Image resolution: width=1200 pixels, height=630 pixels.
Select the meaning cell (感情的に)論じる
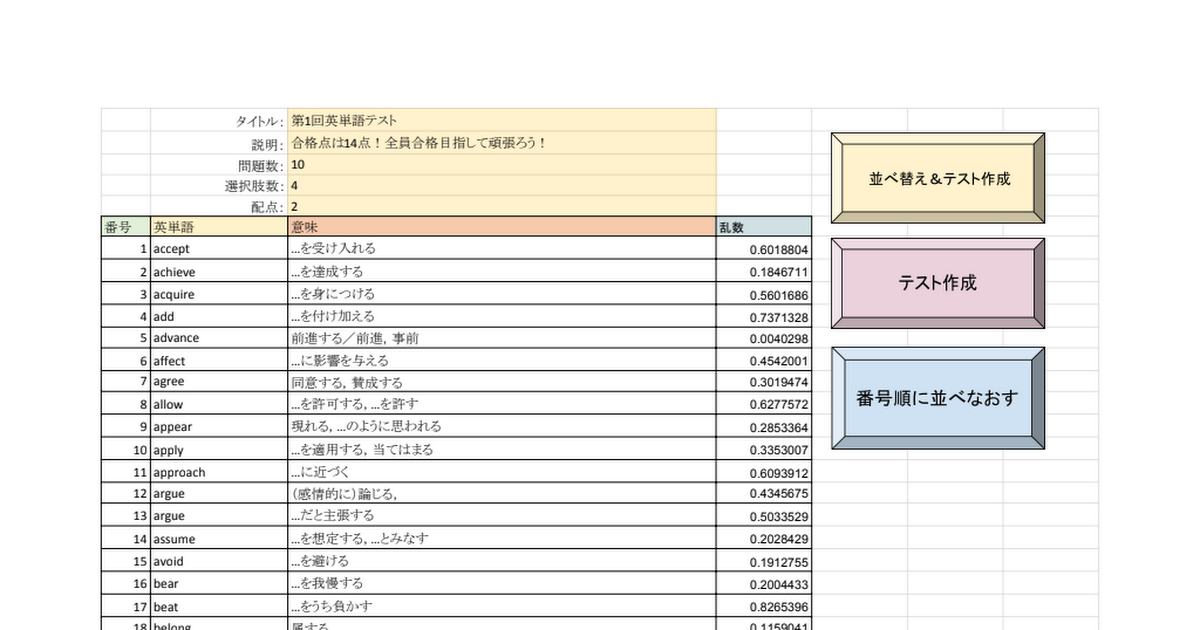(x=502, y=493)
